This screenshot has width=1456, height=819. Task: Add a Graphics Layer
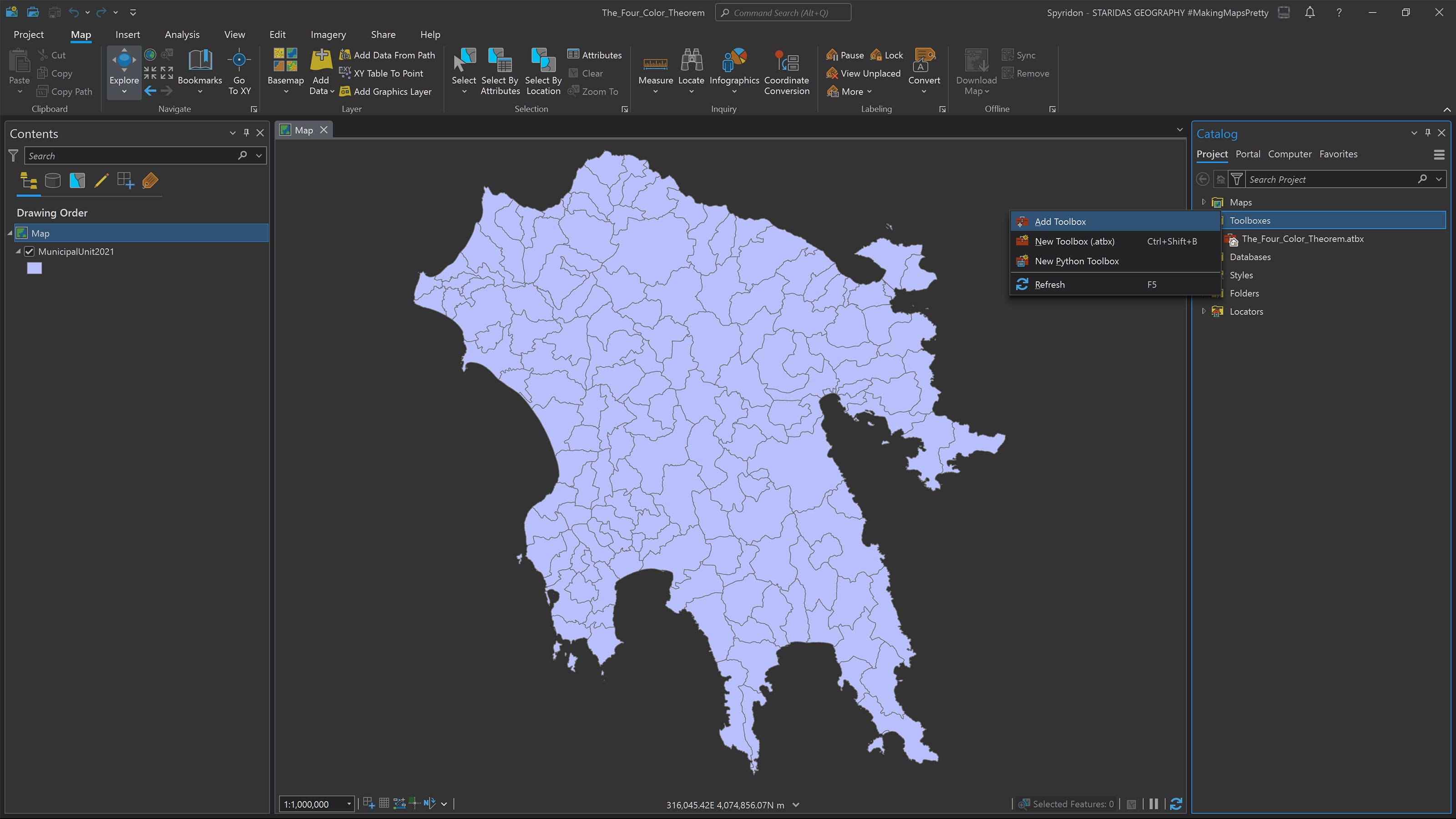coord(387,91)
